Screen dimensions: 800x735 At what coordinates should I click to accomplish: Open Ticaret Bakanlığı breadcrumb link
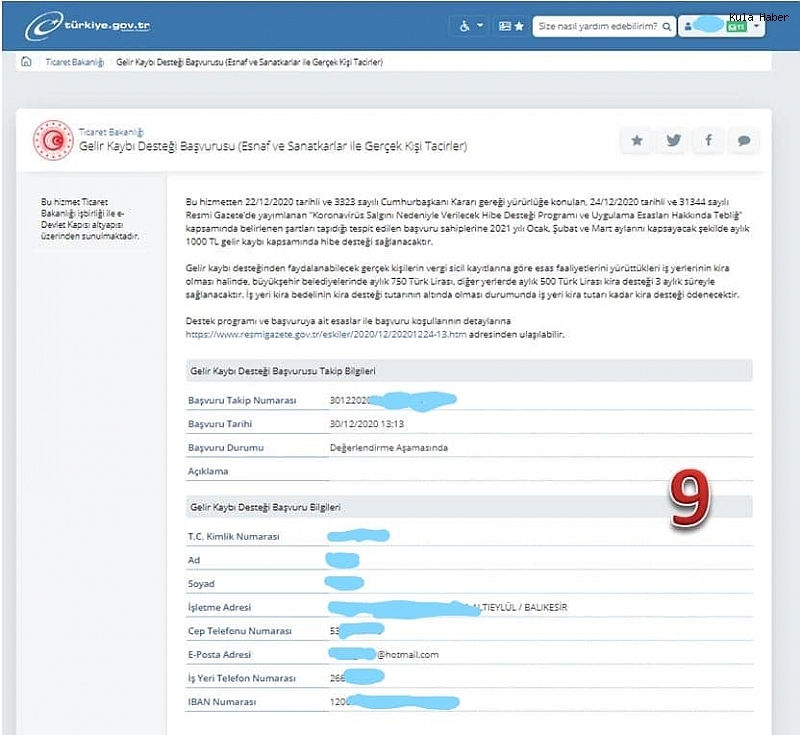click(74, 62)
